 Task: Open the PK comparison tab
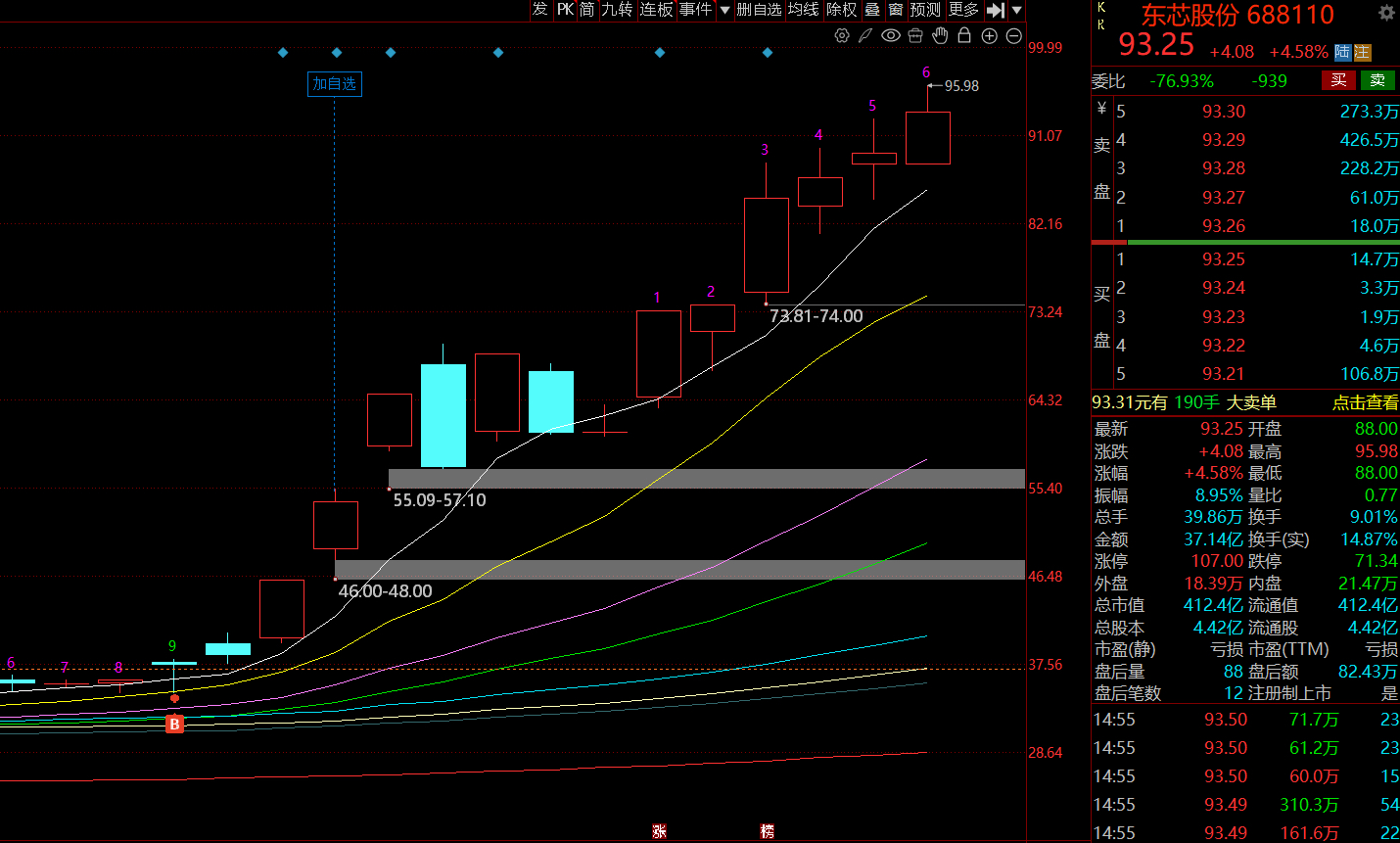(565, 10)
